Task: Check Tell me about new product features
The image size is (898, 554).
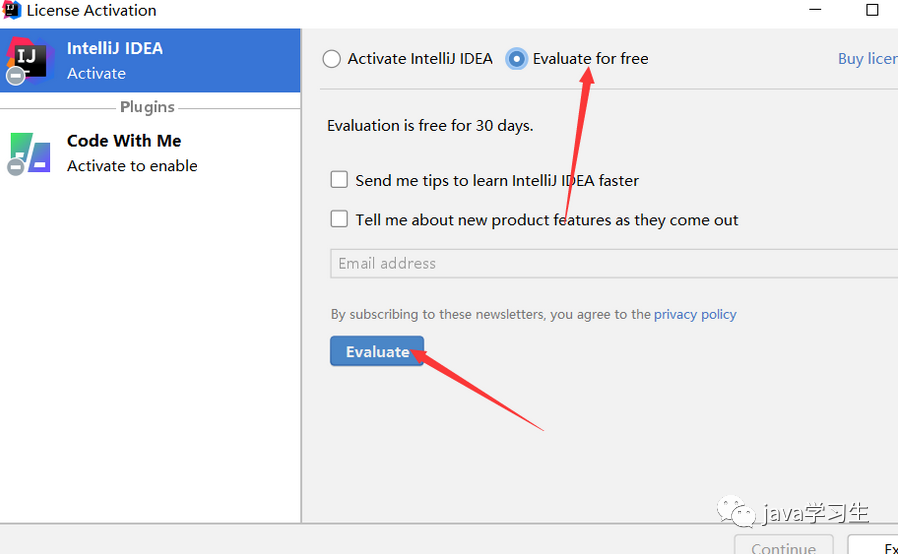Action: [x=339, y=219]
